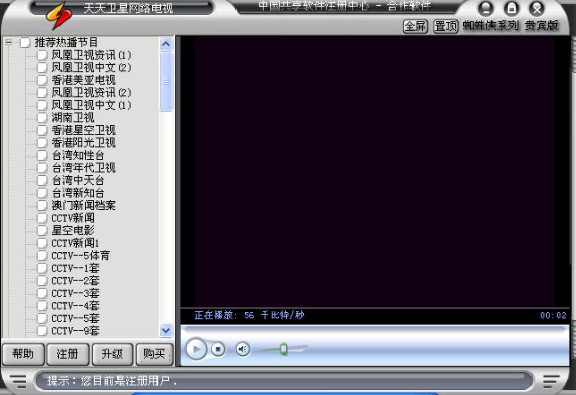Select the 澳门新闻档案 channel
576x395 pixels.
click(x=84, y=205)
